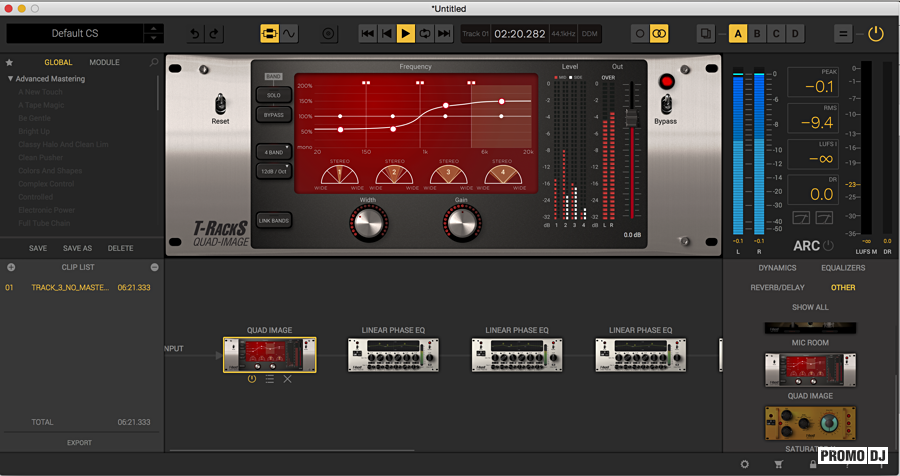Screen dimensions: 900x476
Task: Flip the Quad-Image Reset switch
Action: pos(220,105)
